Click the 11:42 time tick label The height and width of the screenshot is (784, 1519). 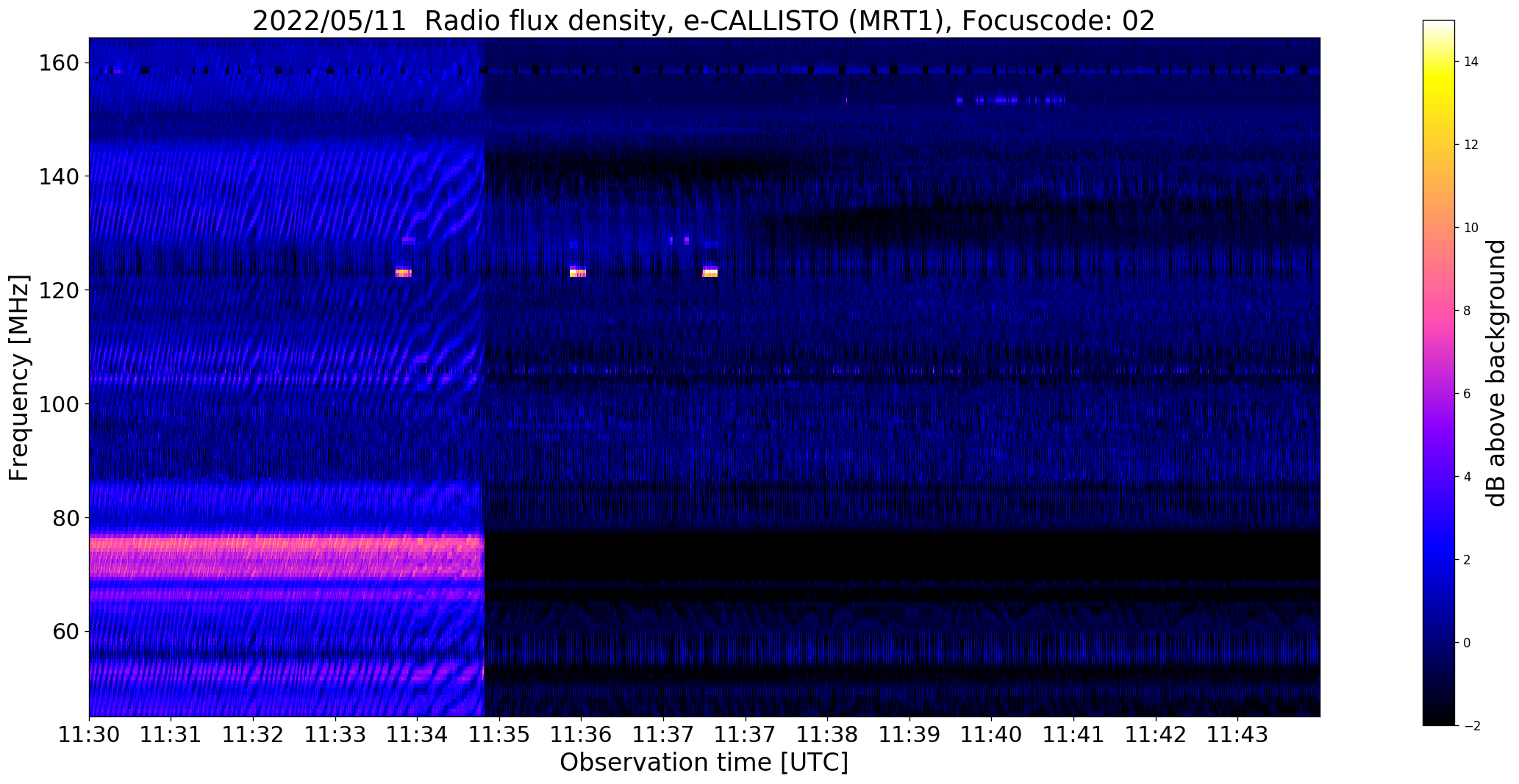(x=1156, y=734)
